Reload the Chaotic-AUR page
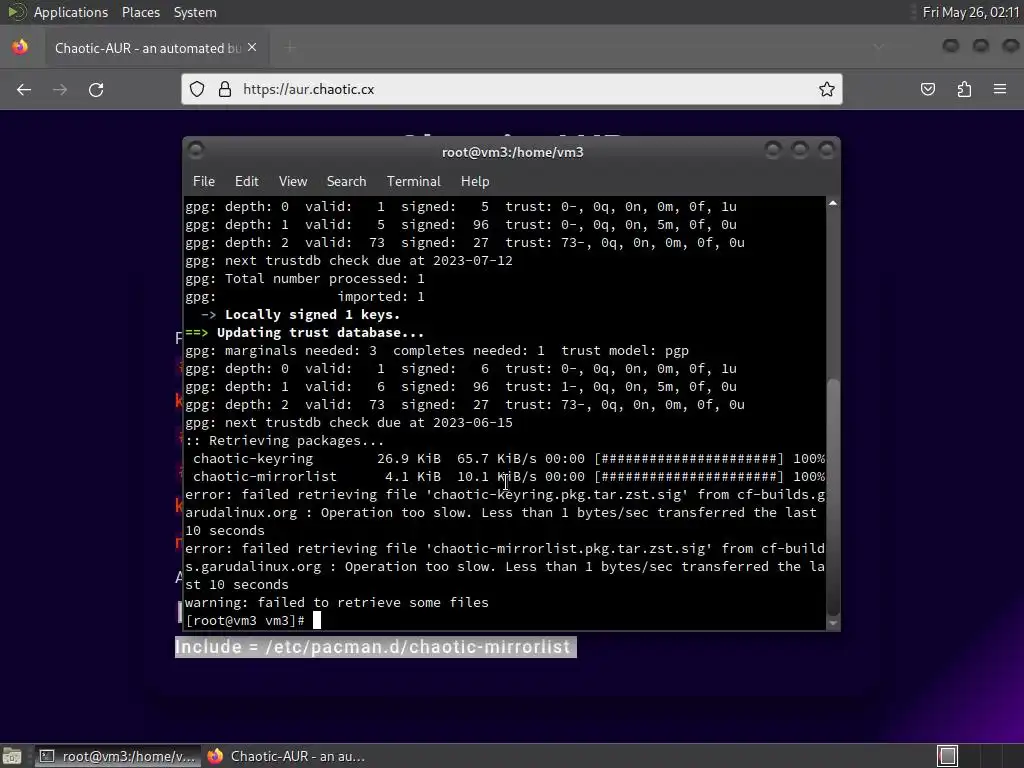This screenshot has width=1024, height=768. [96, 89]
